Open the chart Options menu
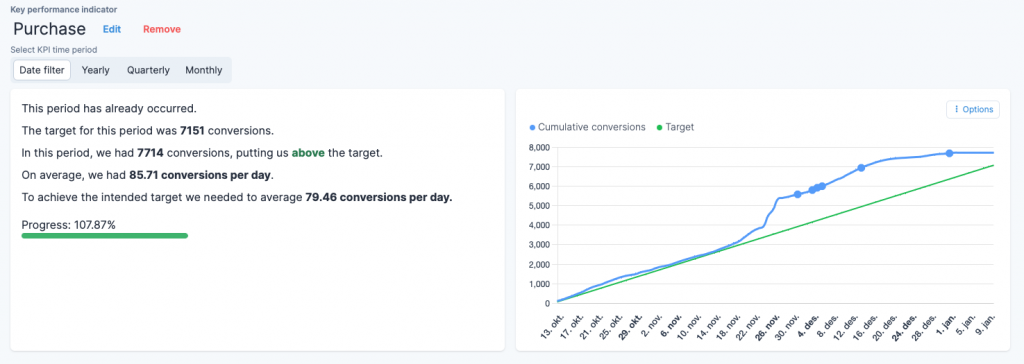 (x=972, y=110)
